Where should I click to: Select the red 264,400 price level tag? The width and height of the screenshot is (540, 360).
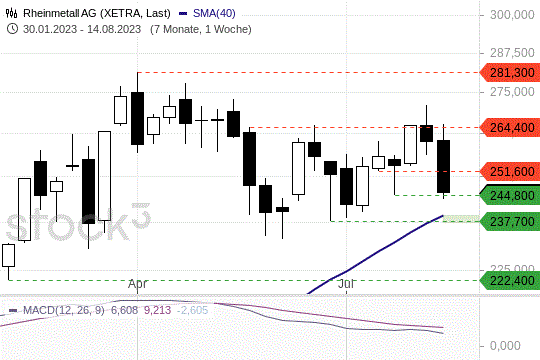[510, 127]
